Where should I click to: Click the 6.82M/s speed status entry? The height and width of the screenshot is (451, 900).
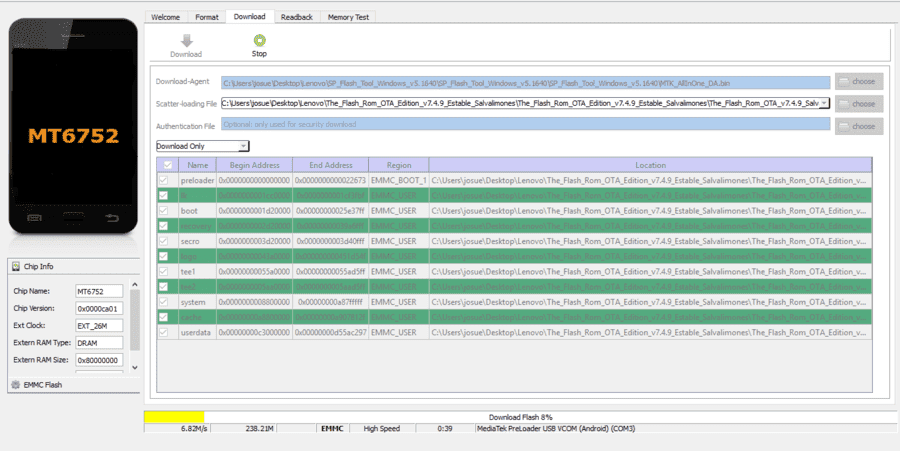tap(177, 429)
